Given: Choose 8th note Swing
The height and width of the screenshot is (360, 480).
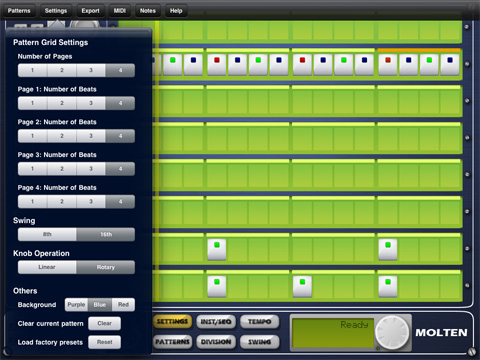Looking at the screenshot, I should [x=47, y=234].
